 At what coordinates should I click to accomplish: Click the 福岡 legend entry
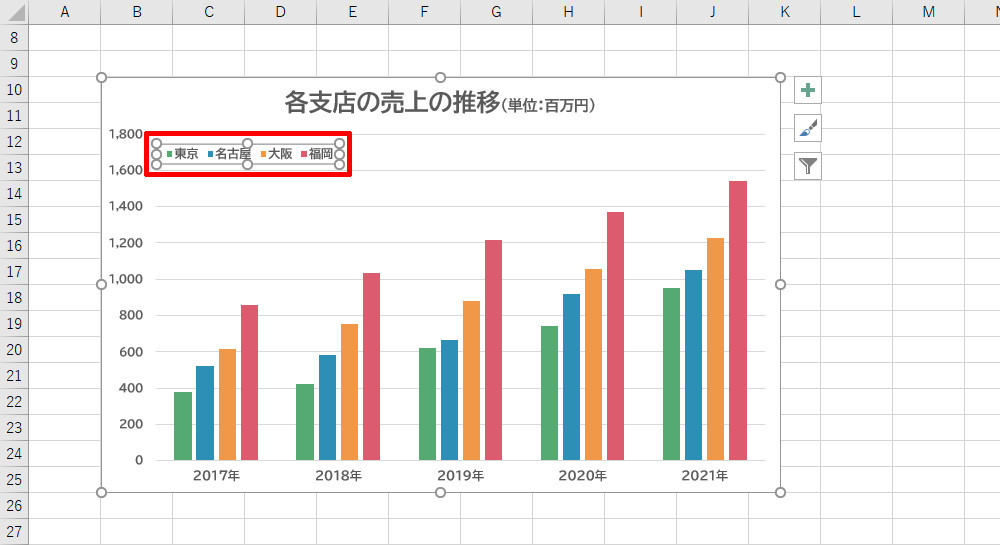tap(317, 154)
